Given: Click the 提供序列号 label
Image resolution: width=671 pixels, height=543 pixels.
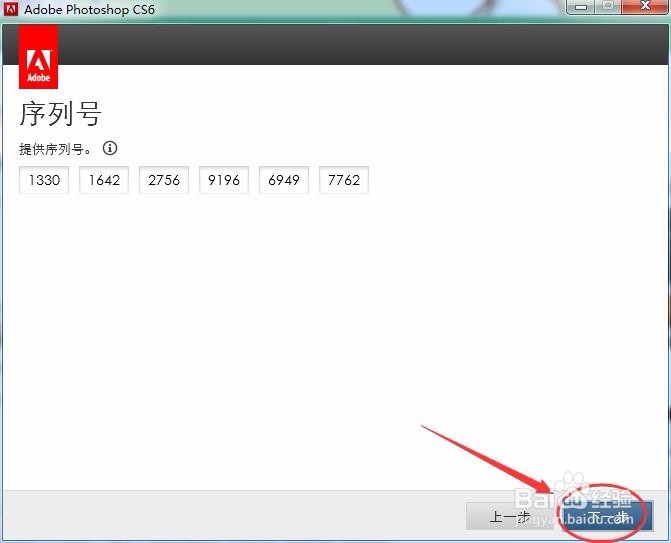Looking at the screenshot, I should click(55, 149).
